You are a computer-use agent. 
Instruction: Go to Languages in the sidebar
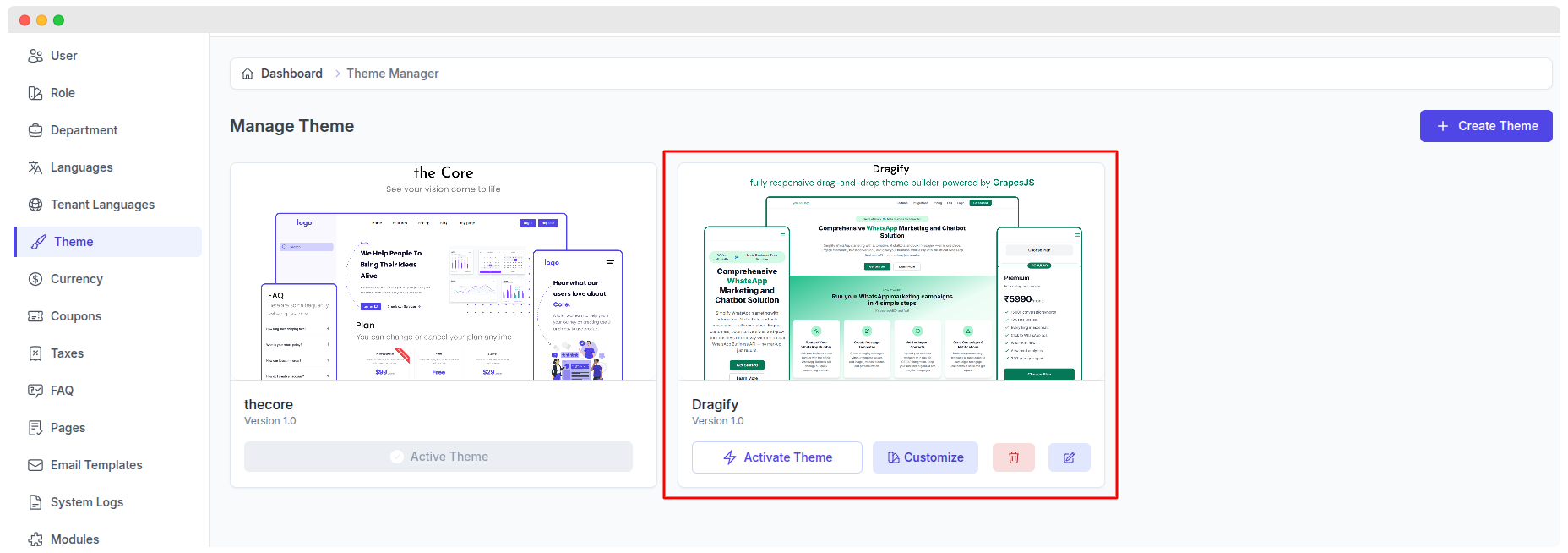coord(81,167)
